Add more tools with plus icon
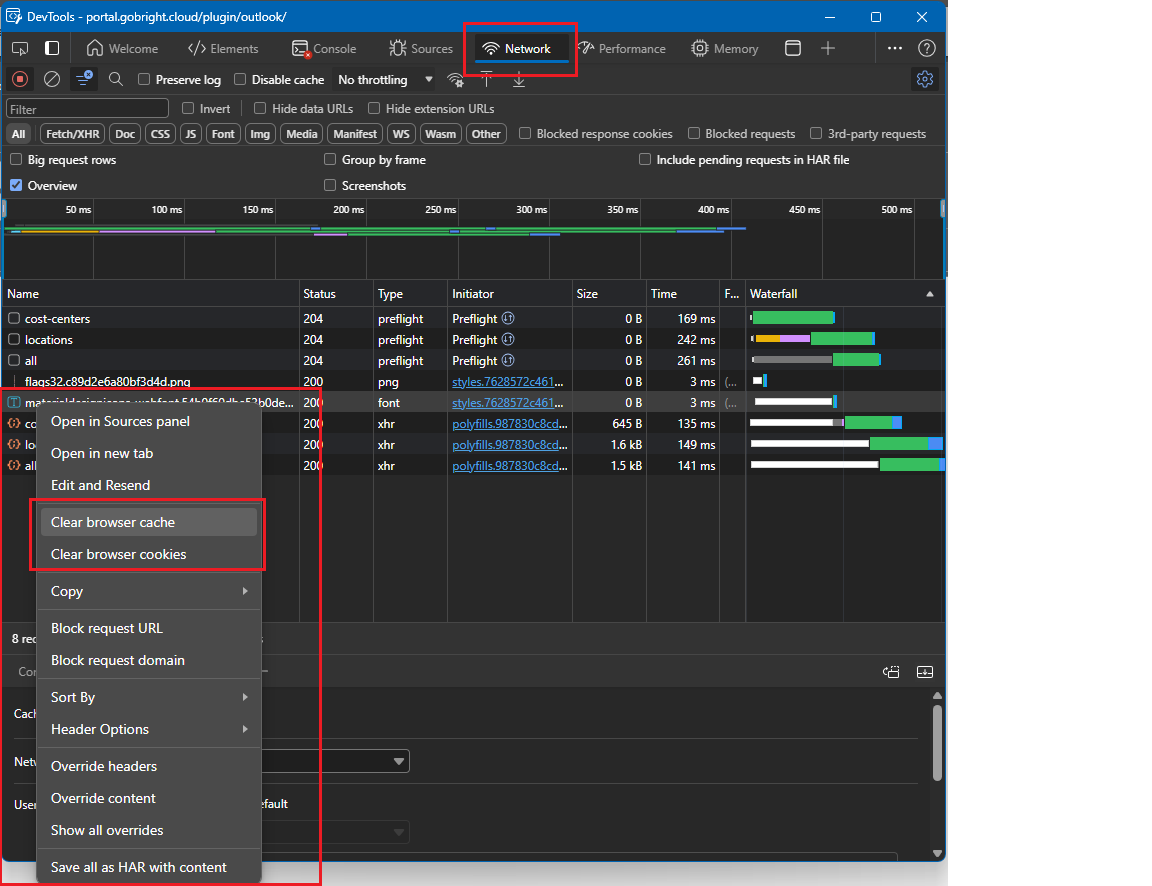Screen dimensions: 1152x886 tap(828, 48)
